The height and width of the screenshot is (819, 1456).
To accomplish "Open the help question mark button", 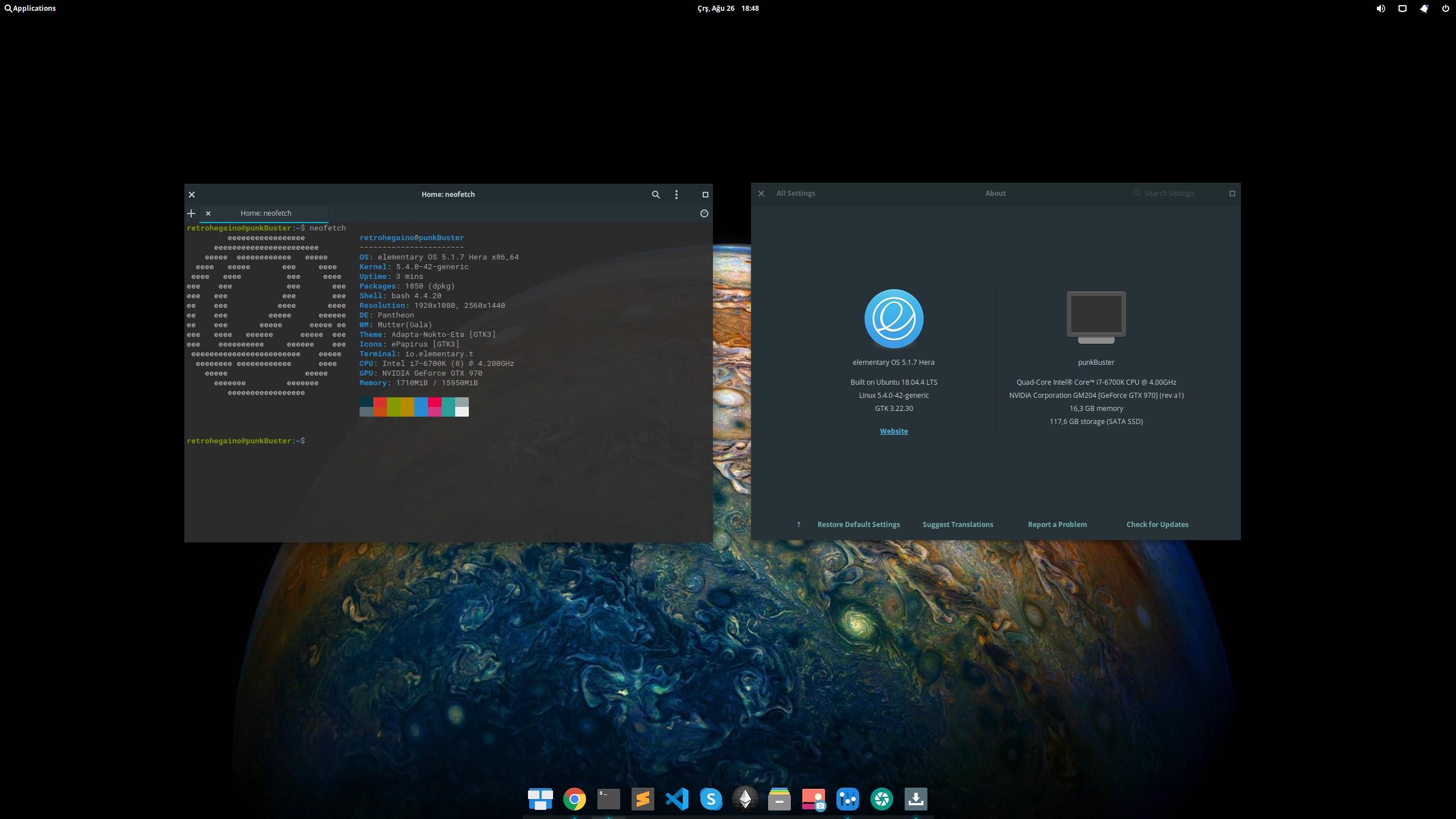I will [798, 525].
